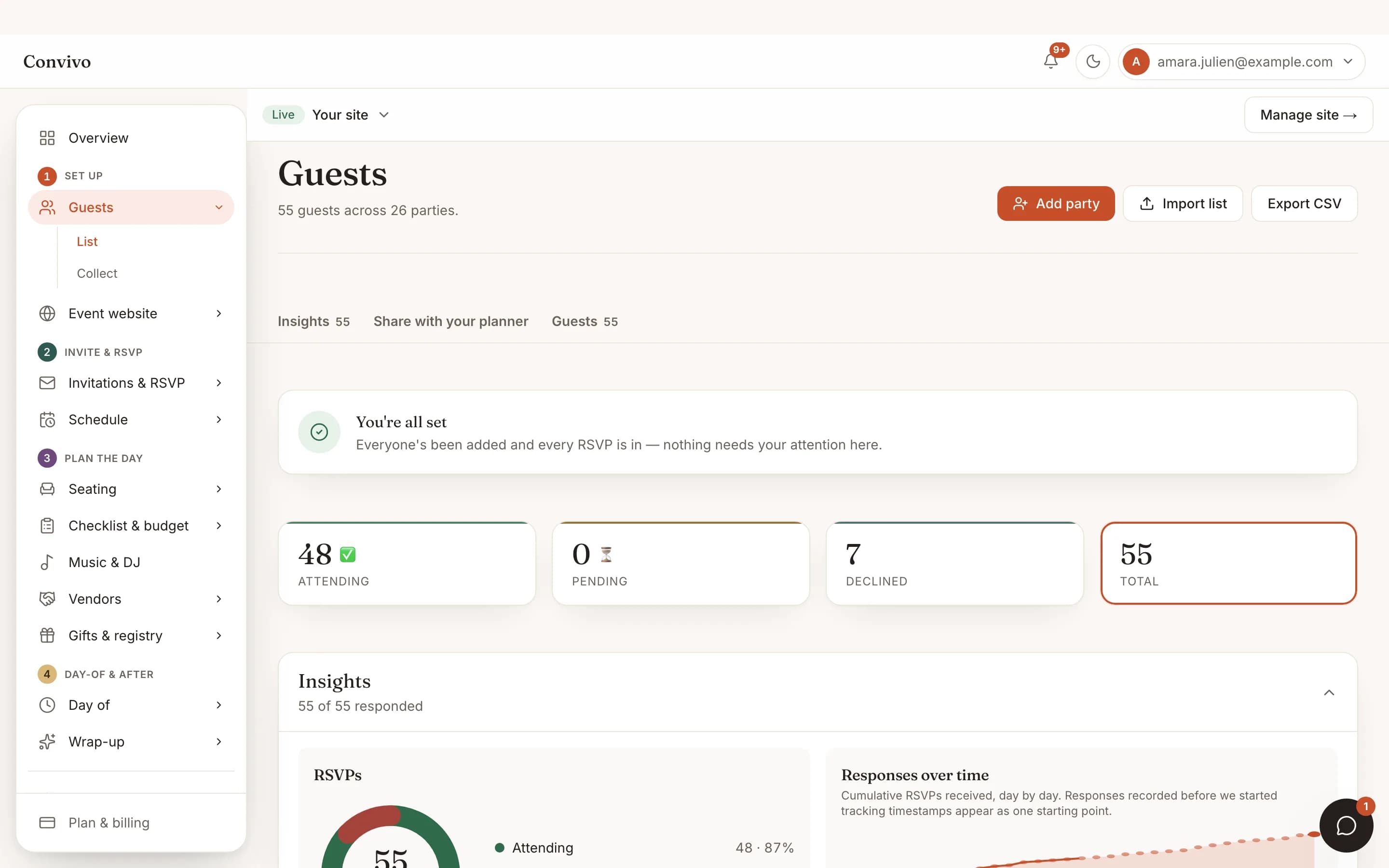Click the Day of clock icon
1389x868 pixels.
pos(47,705)
